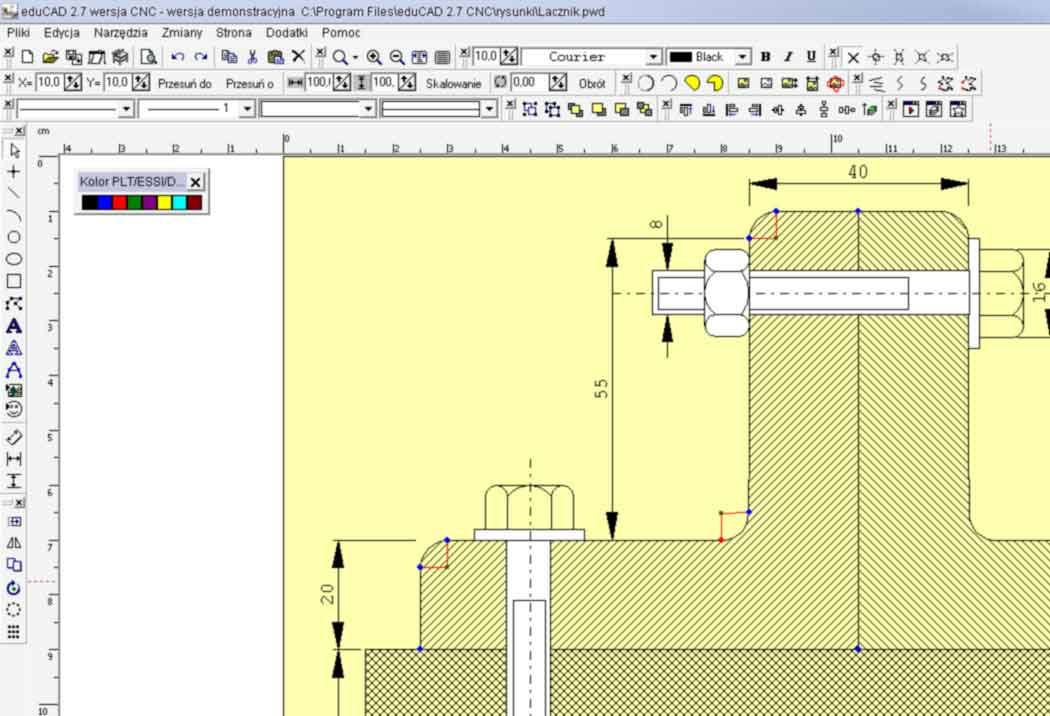Open the fill pattern dropdown
Viewport: 1050px width, 716px height.
pos(368,109)
